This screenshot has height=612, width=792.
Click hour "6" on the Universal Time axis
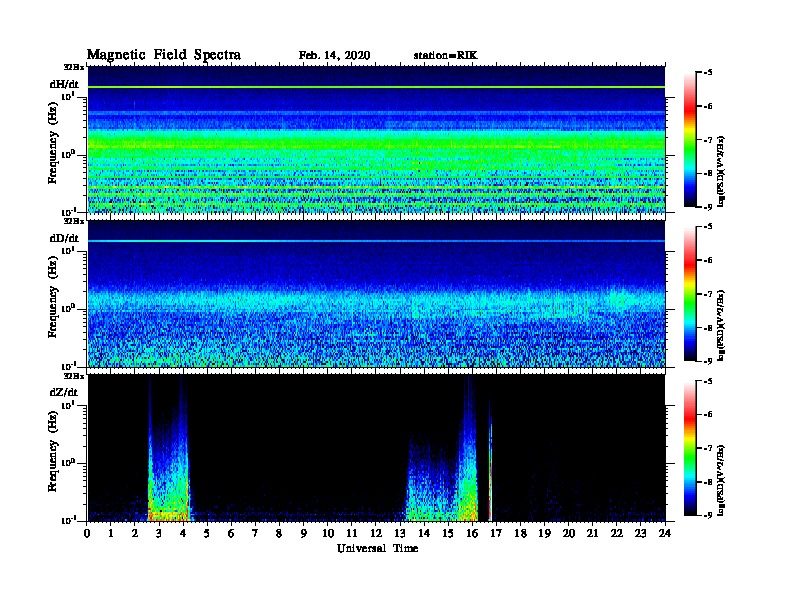click(x=231, y=534)
